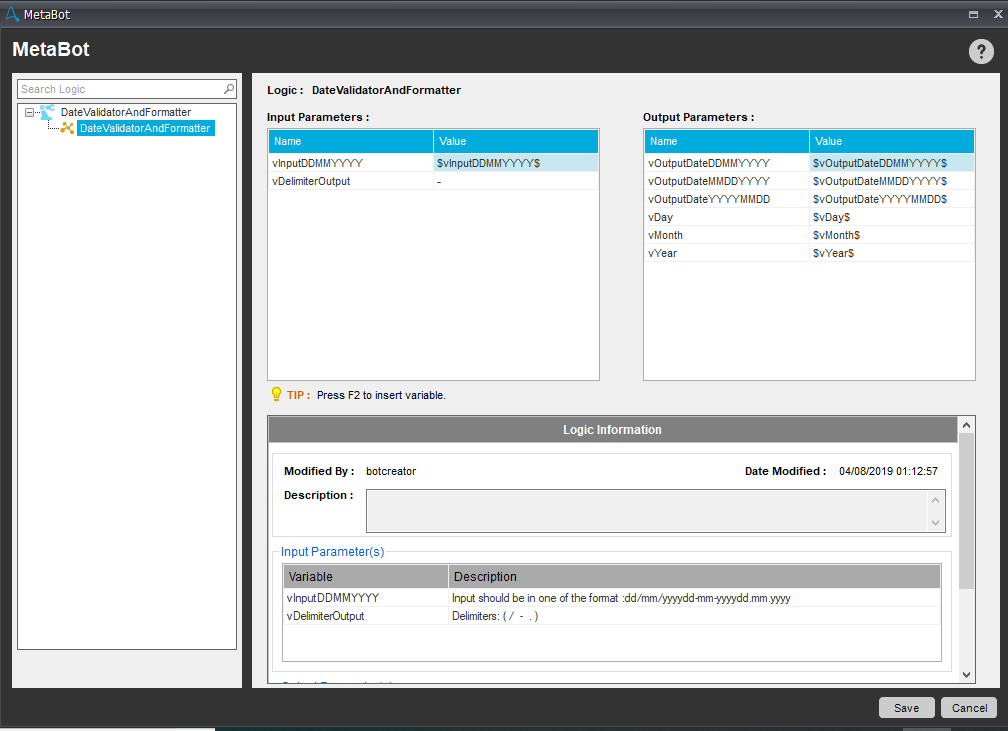Image resolution: width=1008 pixels, height=731 pixels.
Task: Click the vYear output value cell
Action: tap(891, 253)
